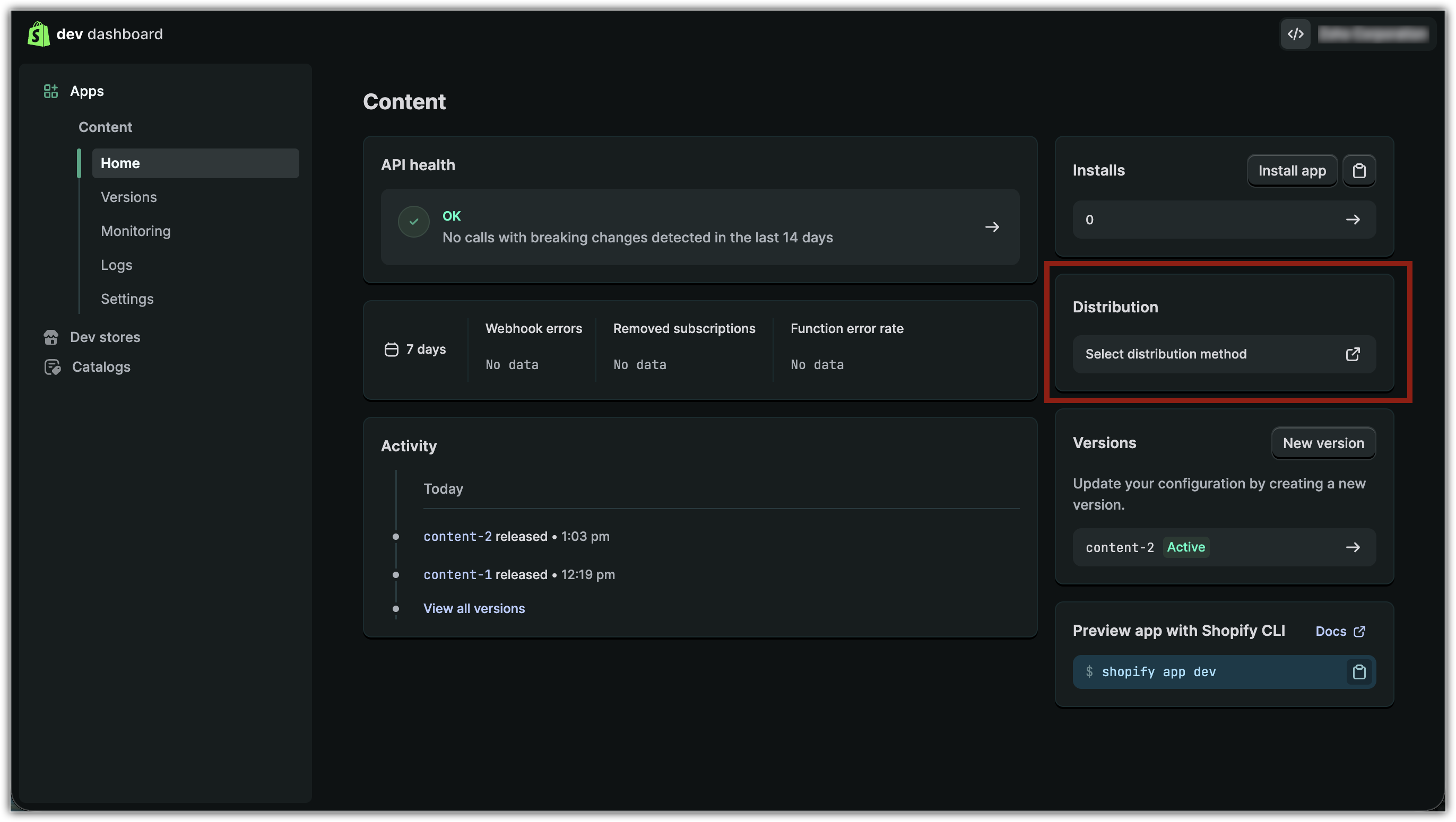Click the Catalogs icon in sidebar
The image size is (1456, 822).
(x=52, y=367)
